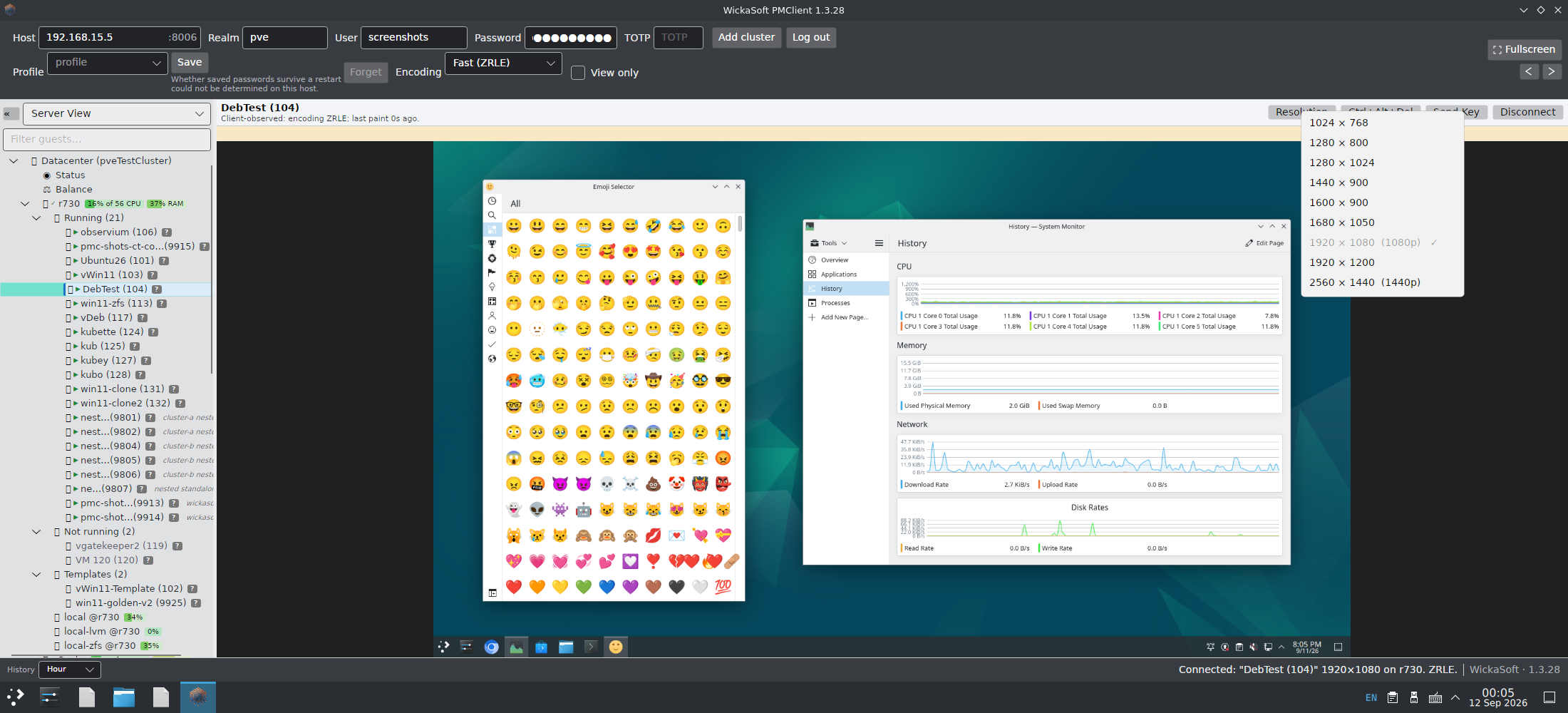Viewport: 1568px width, 713px height.
Task: Open the Tools dropdown in System Monitor
Action: (829, 243)
